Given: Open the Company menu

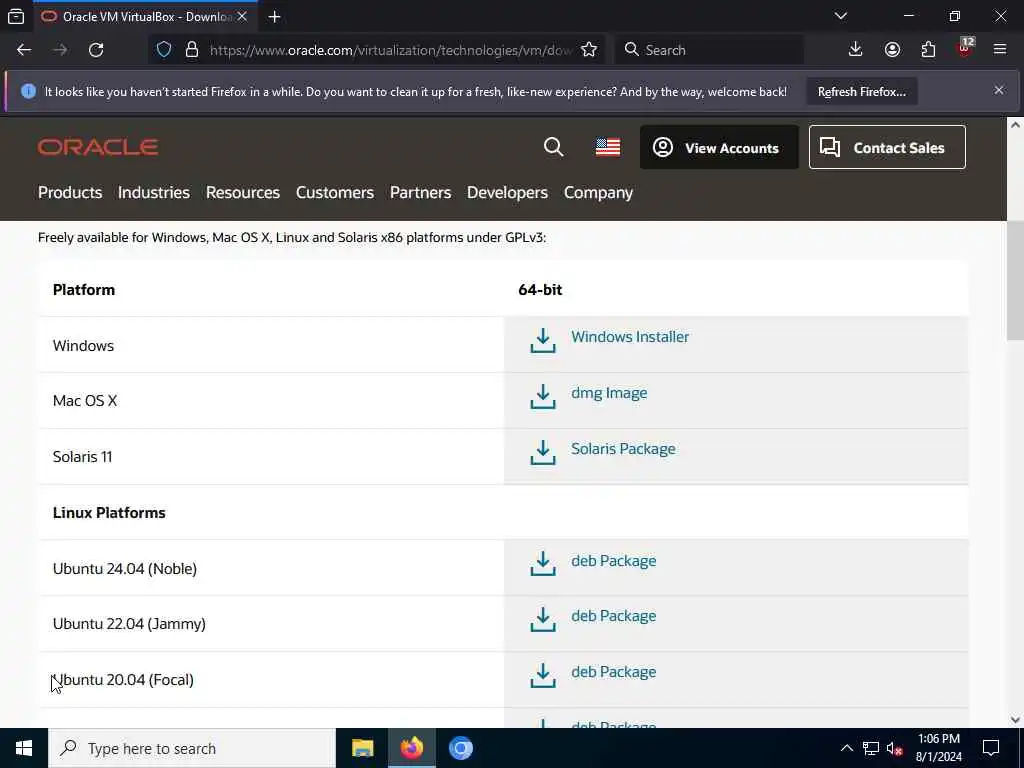Looking at the screenshot, I should click(x=598, y=193).
